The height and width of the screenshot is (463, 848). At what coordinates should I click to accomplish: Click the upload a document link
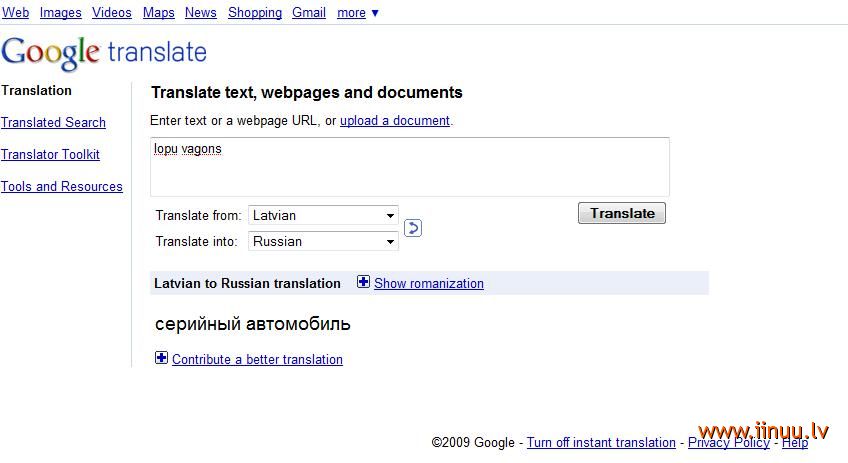pos(395,121)
